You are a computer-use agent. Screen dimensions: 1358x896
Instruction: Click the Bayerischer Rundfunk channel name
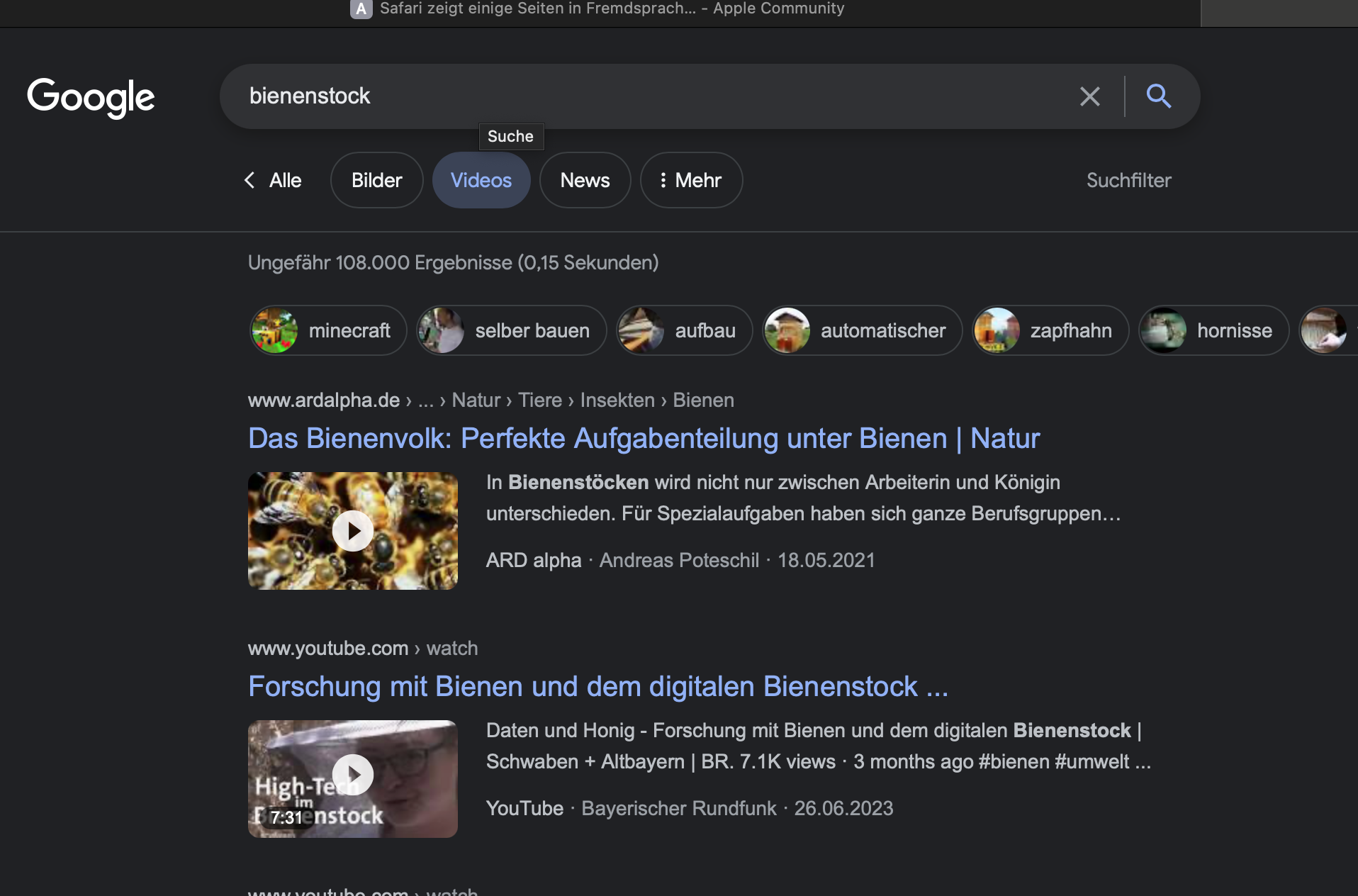(x=679, y=808)
